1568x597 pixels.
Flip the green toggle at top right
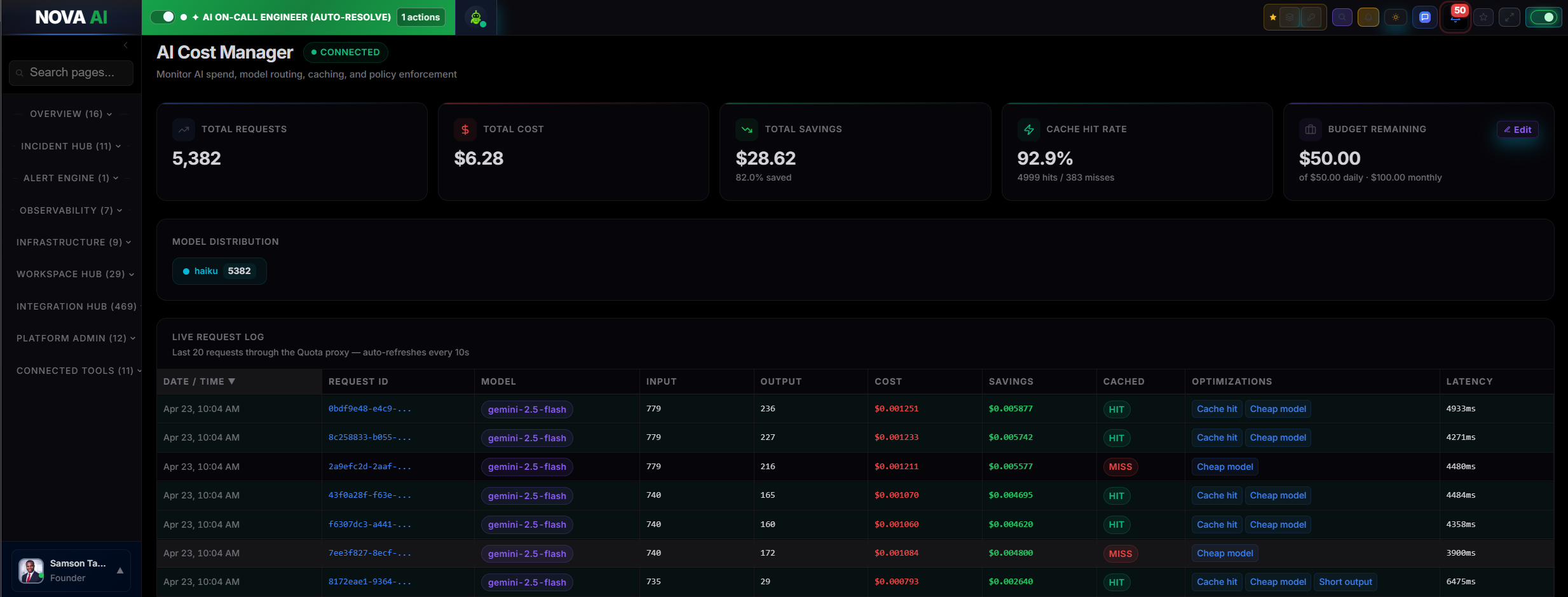click(x=1544, y=17)
